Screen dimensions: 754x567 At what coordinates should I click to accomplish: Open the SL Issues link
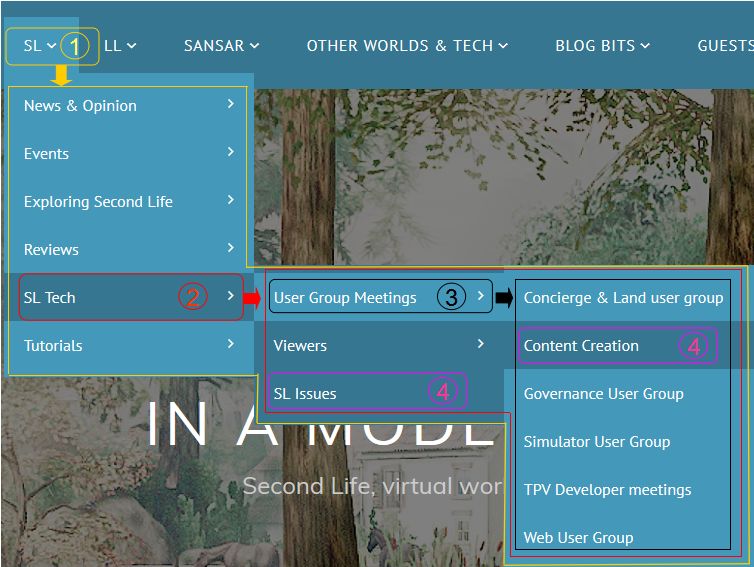(305, 394)
